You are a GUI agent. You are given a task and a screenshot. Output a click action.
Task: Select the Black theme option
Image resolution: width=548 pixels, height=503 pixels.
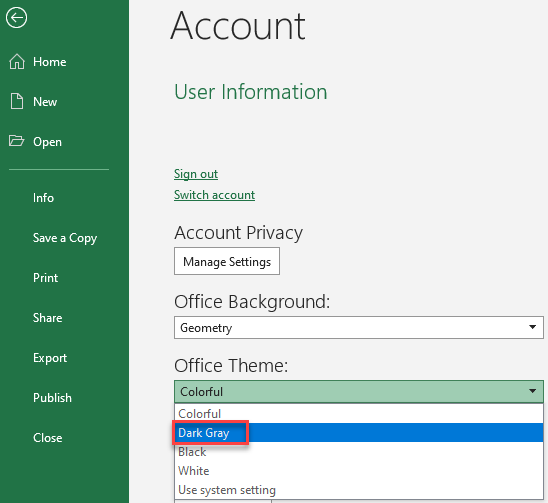pos(359,452)
